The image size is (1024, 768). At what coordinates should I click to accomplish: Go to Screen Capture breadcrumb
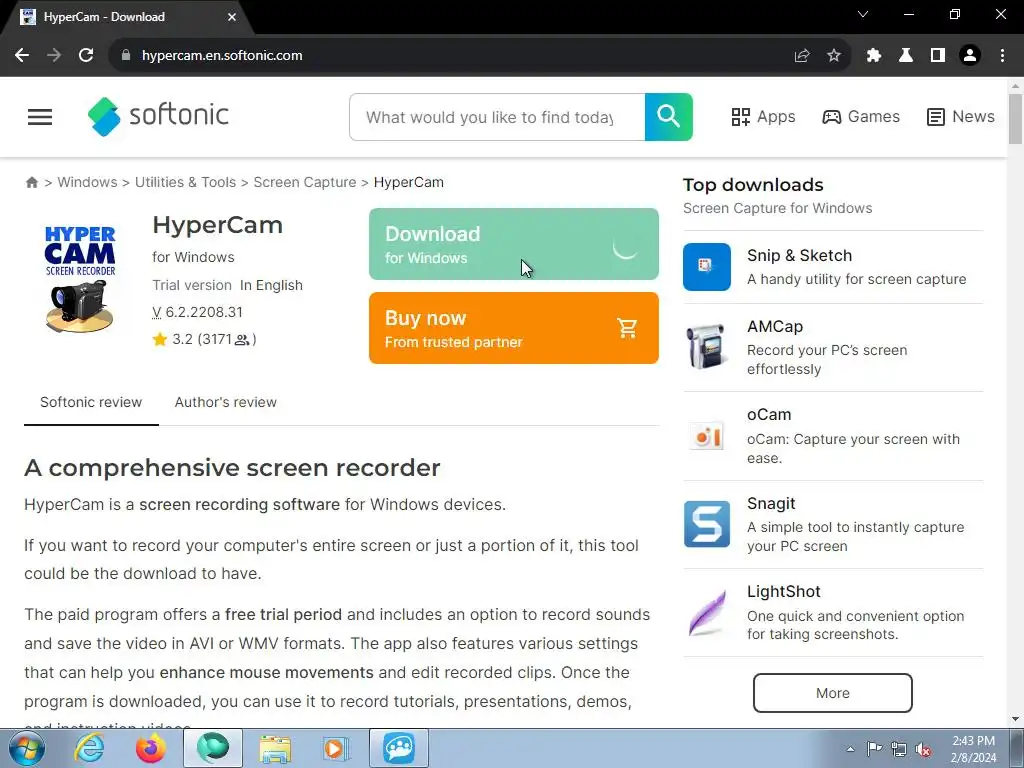305,182
